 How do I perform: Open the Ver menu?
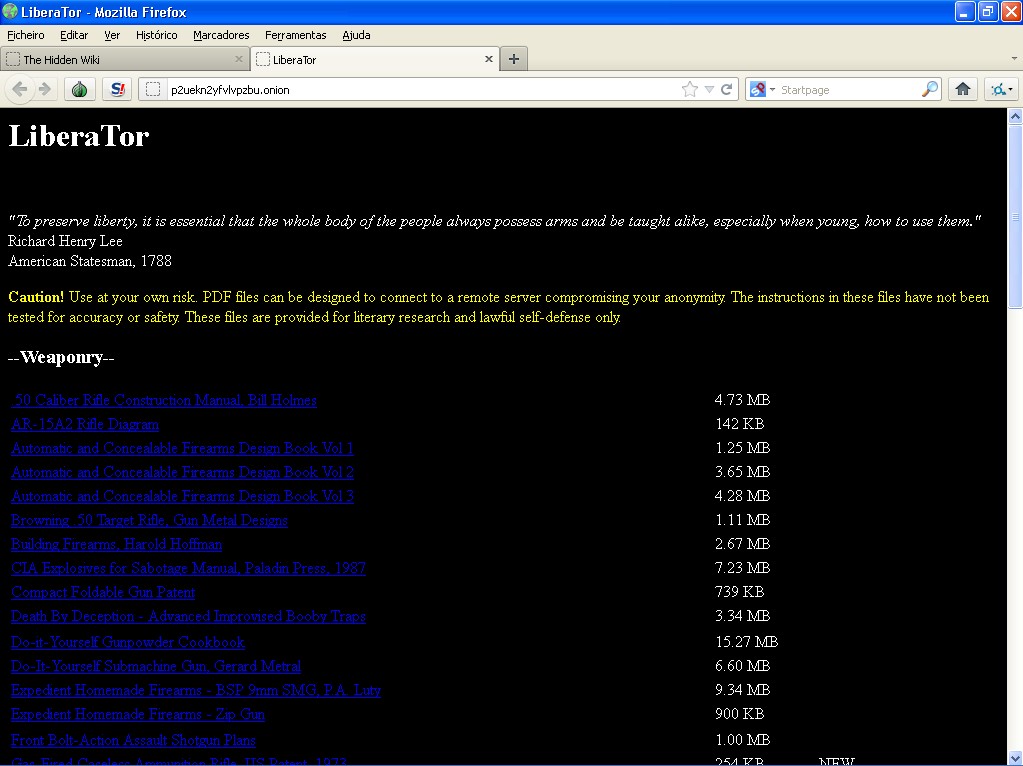coord(112,35)
